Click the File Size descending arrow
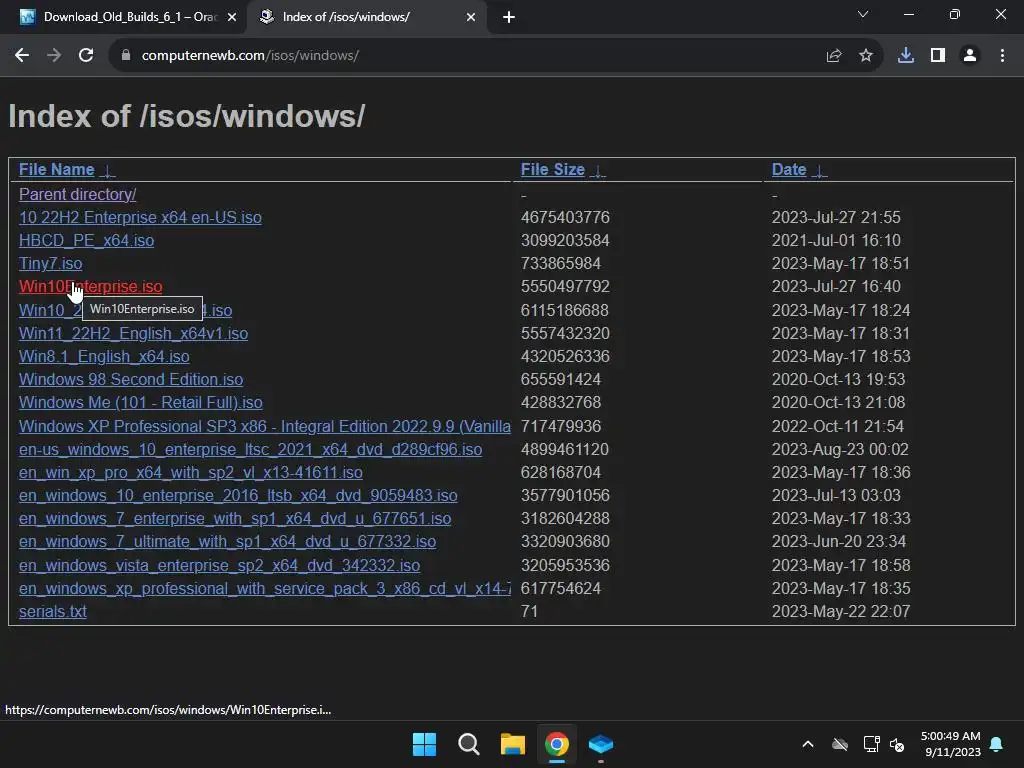Image resolution: width=1024 pixels, height=768 pixels. click(x=598, y=171)
